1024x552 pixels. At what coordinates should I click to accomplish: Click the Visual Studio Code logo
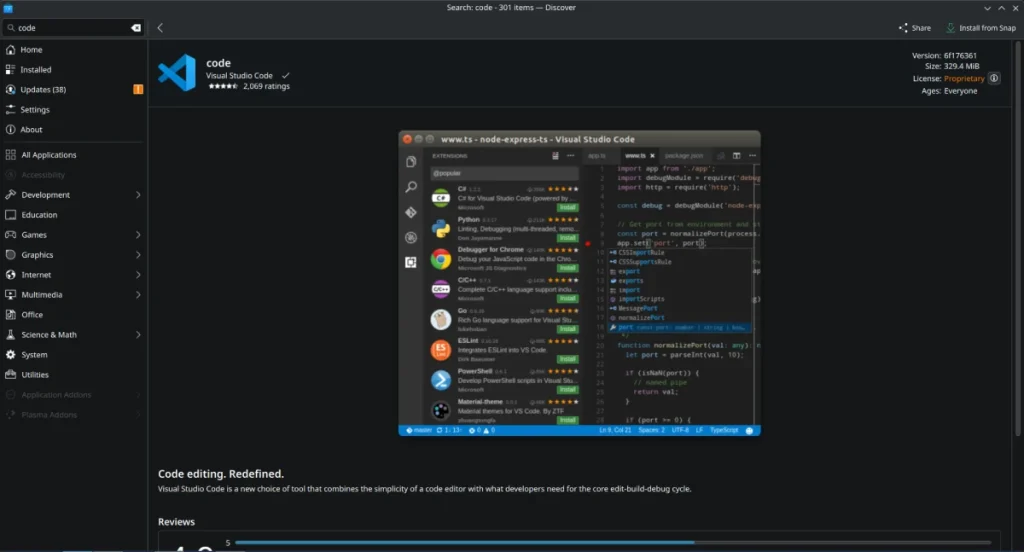point(177,73)
